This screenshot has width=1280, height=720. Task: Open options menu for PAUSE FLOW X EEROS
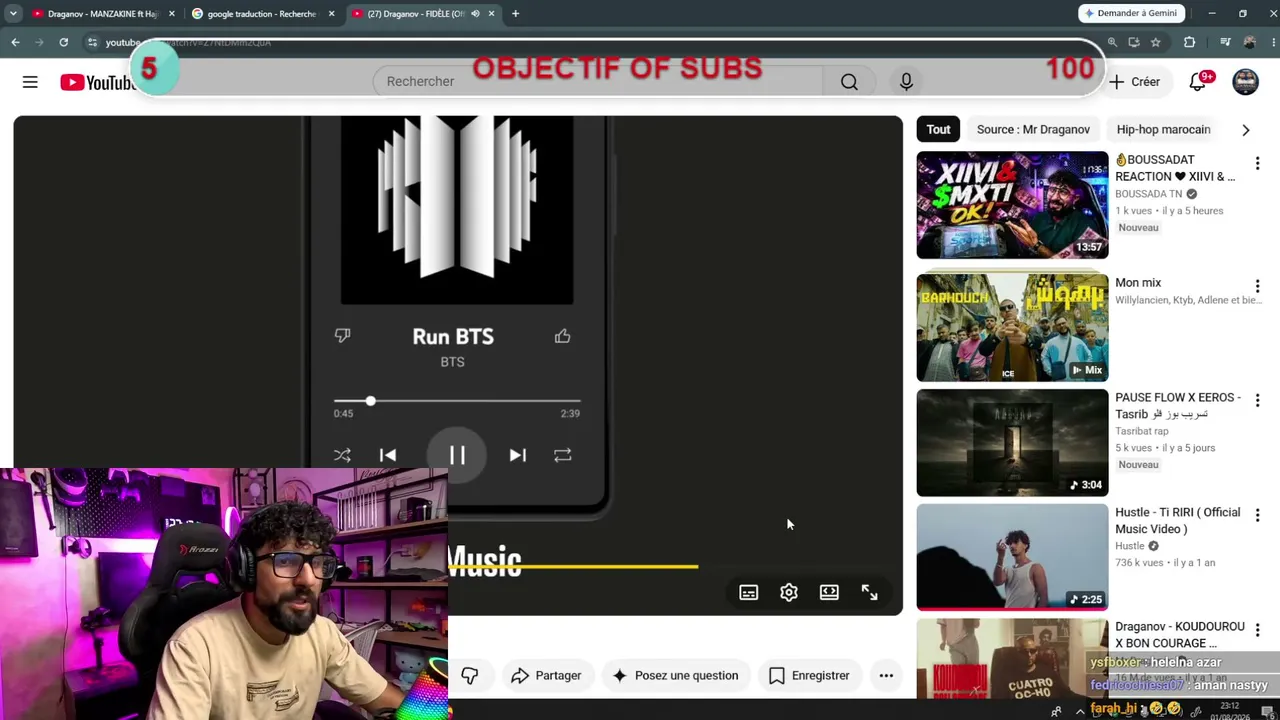click(x=1257, y=400)
